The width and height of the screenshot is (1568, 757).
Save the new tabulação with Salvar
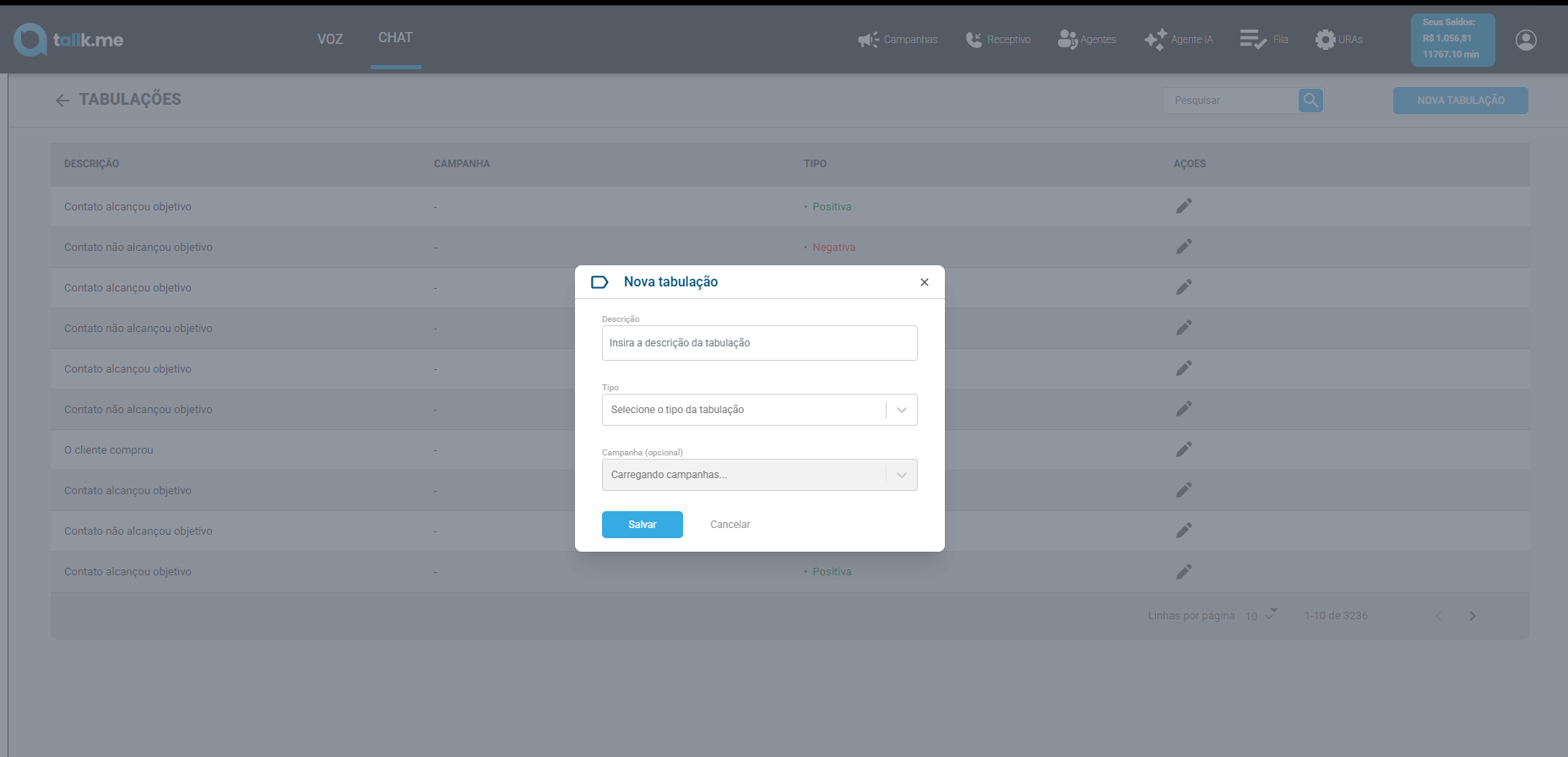click(x=643, y=525)
